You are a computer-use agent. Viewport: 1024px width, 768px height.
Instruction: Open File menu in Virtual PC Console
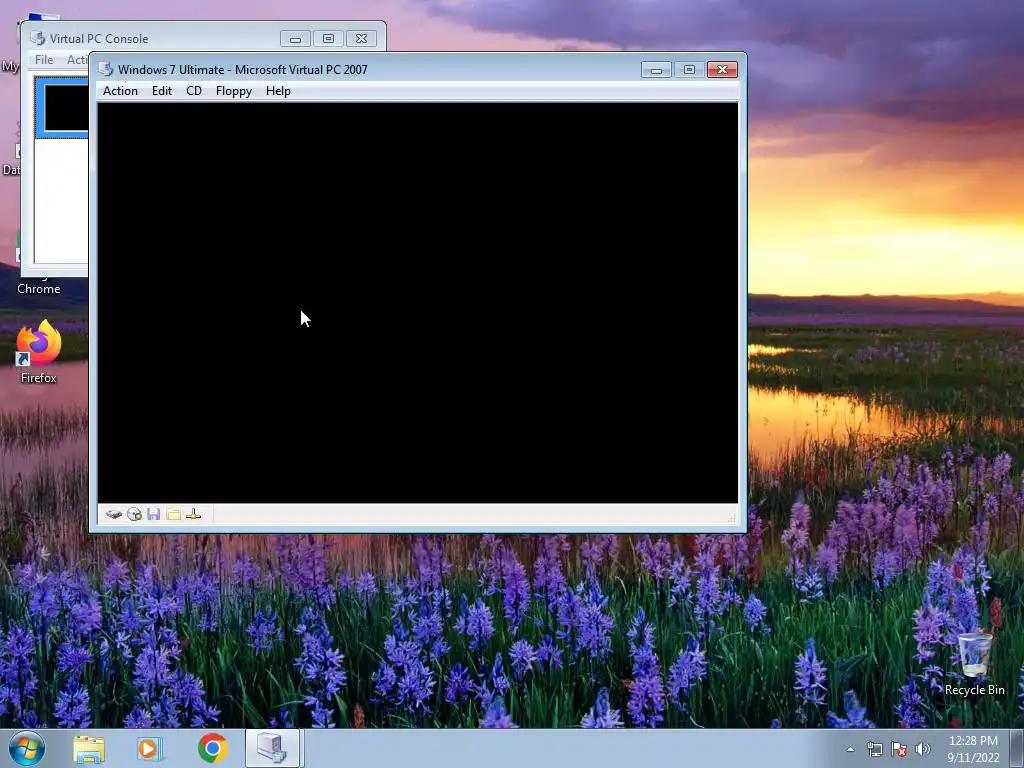click(x=44, y=59)
